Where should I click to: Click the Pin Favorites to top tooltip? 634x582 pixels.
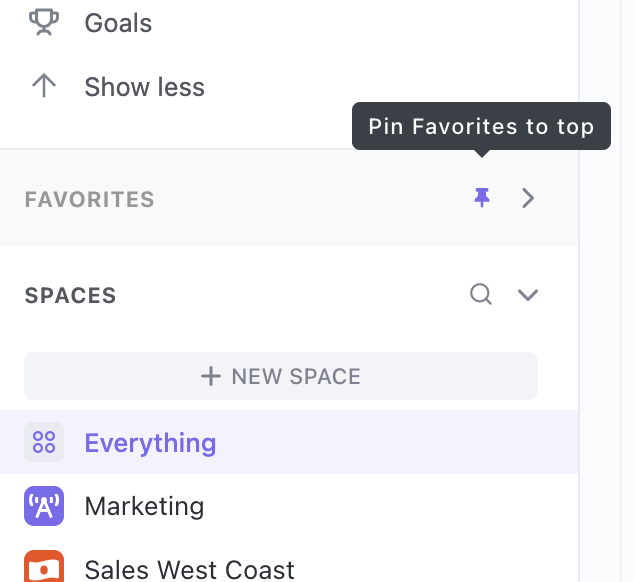point(481,127)
